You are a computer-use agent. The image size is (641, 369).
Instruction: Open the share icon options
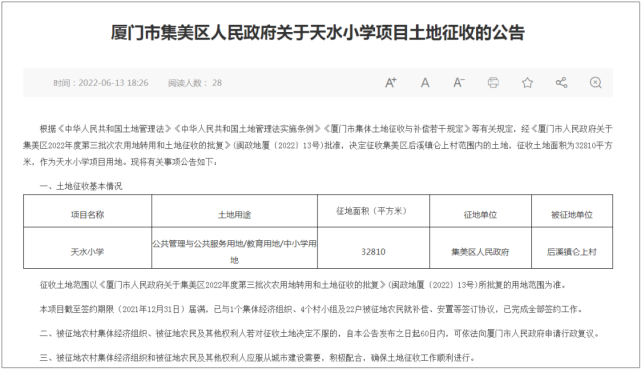[x=561, y=83]
